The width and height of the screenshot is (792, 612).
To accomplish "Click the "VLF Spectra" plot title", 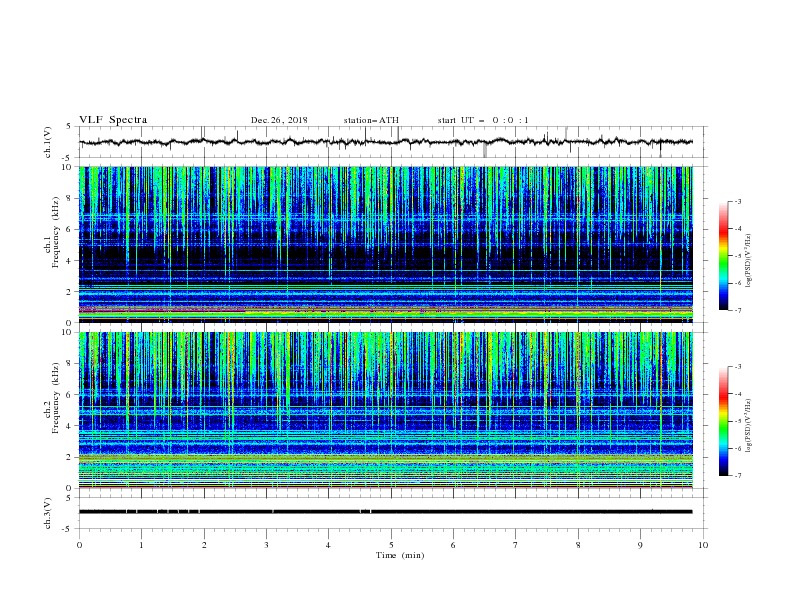I will point(113,120).
